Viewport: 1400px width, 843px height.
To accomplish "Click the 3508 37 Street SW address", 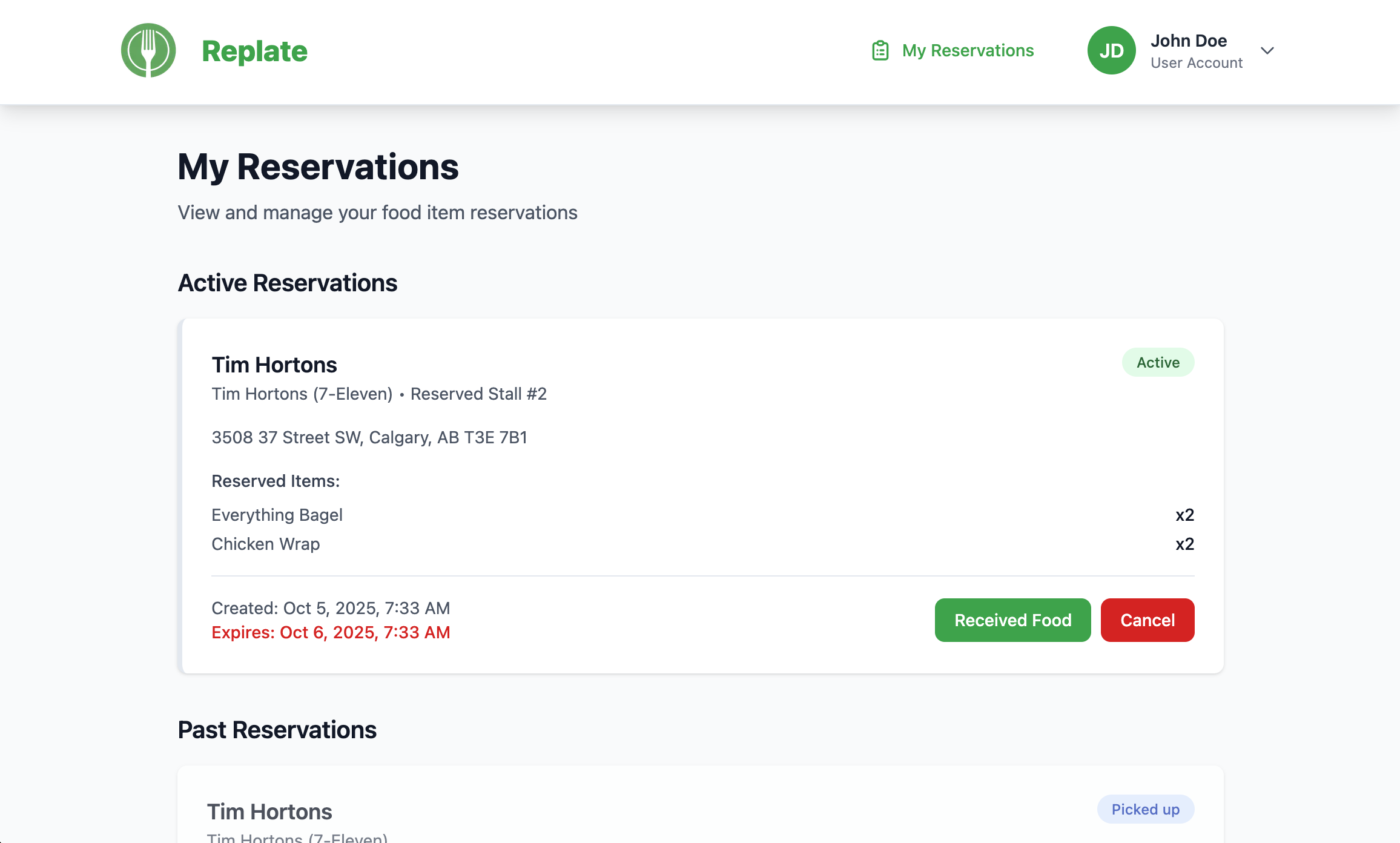I will (369, 437).
